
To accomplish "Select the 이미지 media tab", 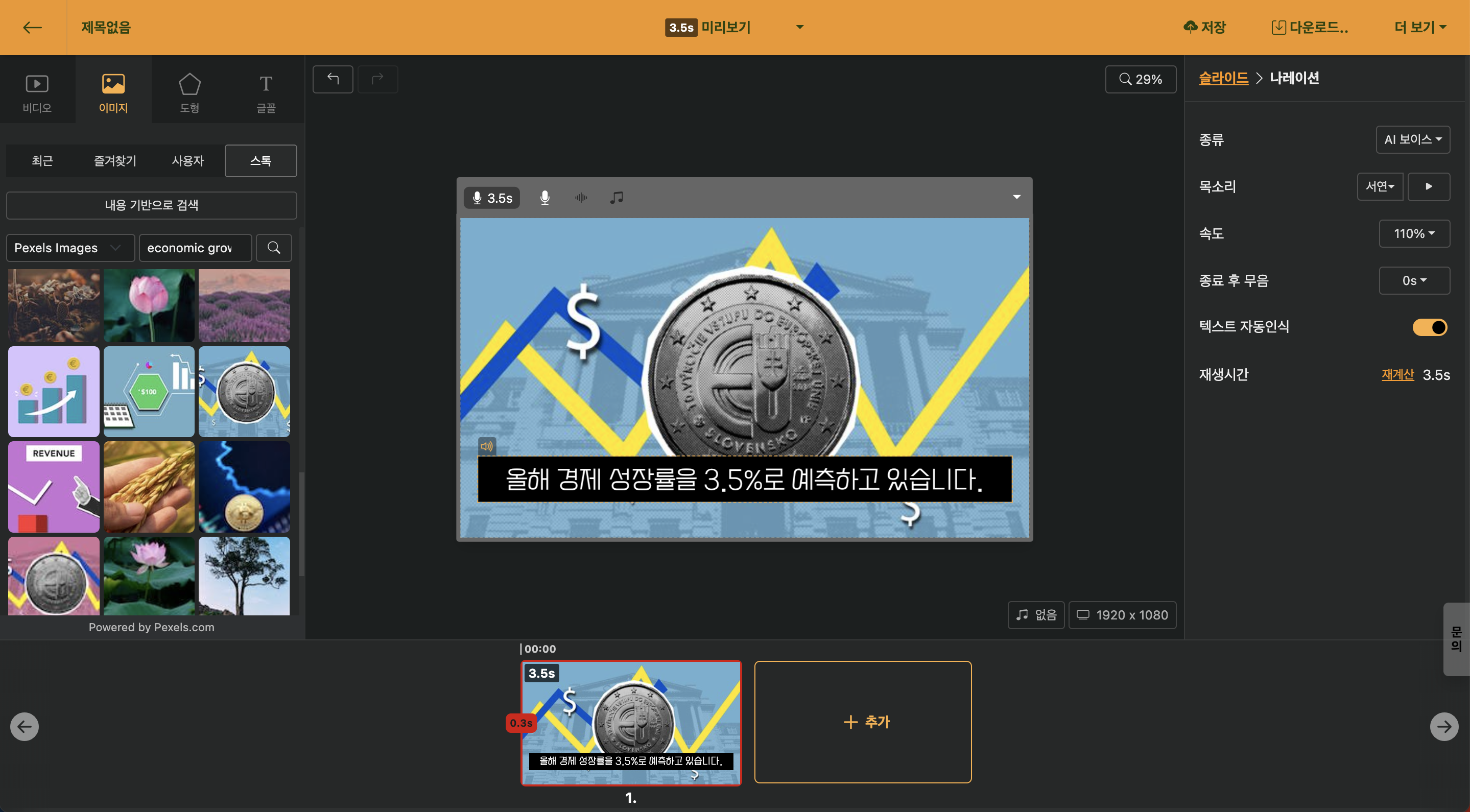I will coord(113,93).
